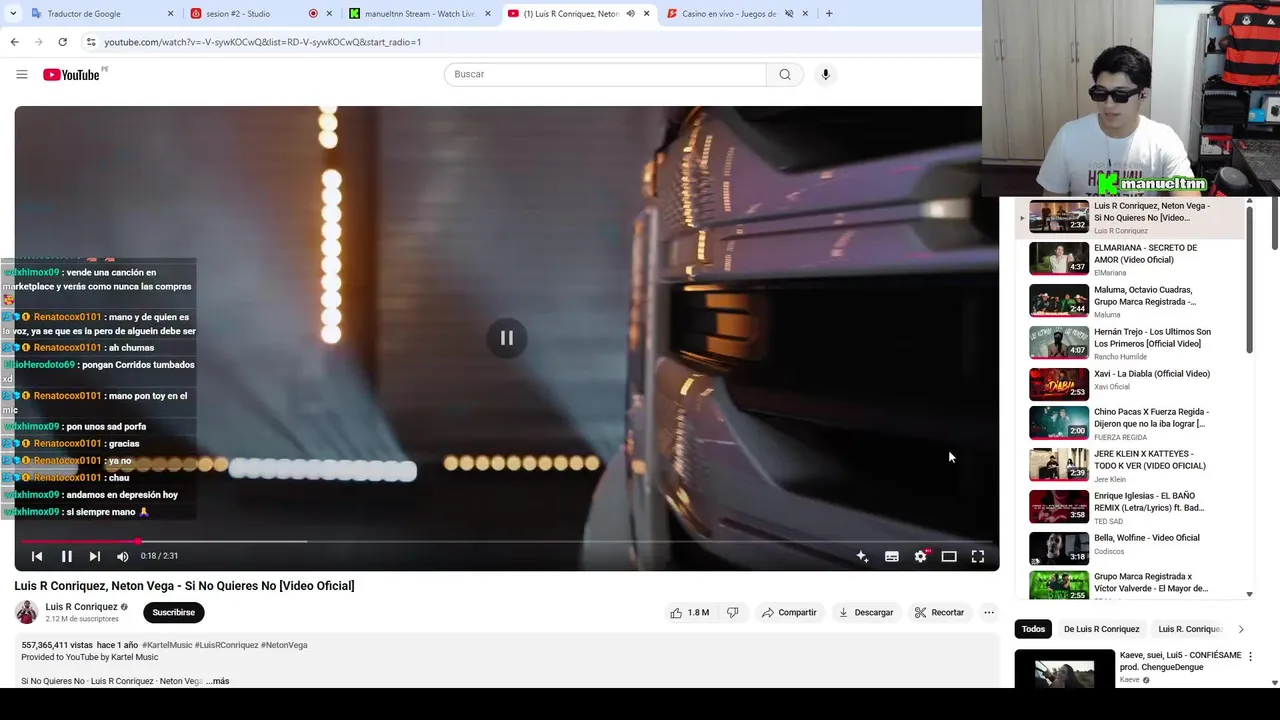The image size is (1280, 720).
Task: Close the Casino en vivo tab
Action: tap(805, 14)
